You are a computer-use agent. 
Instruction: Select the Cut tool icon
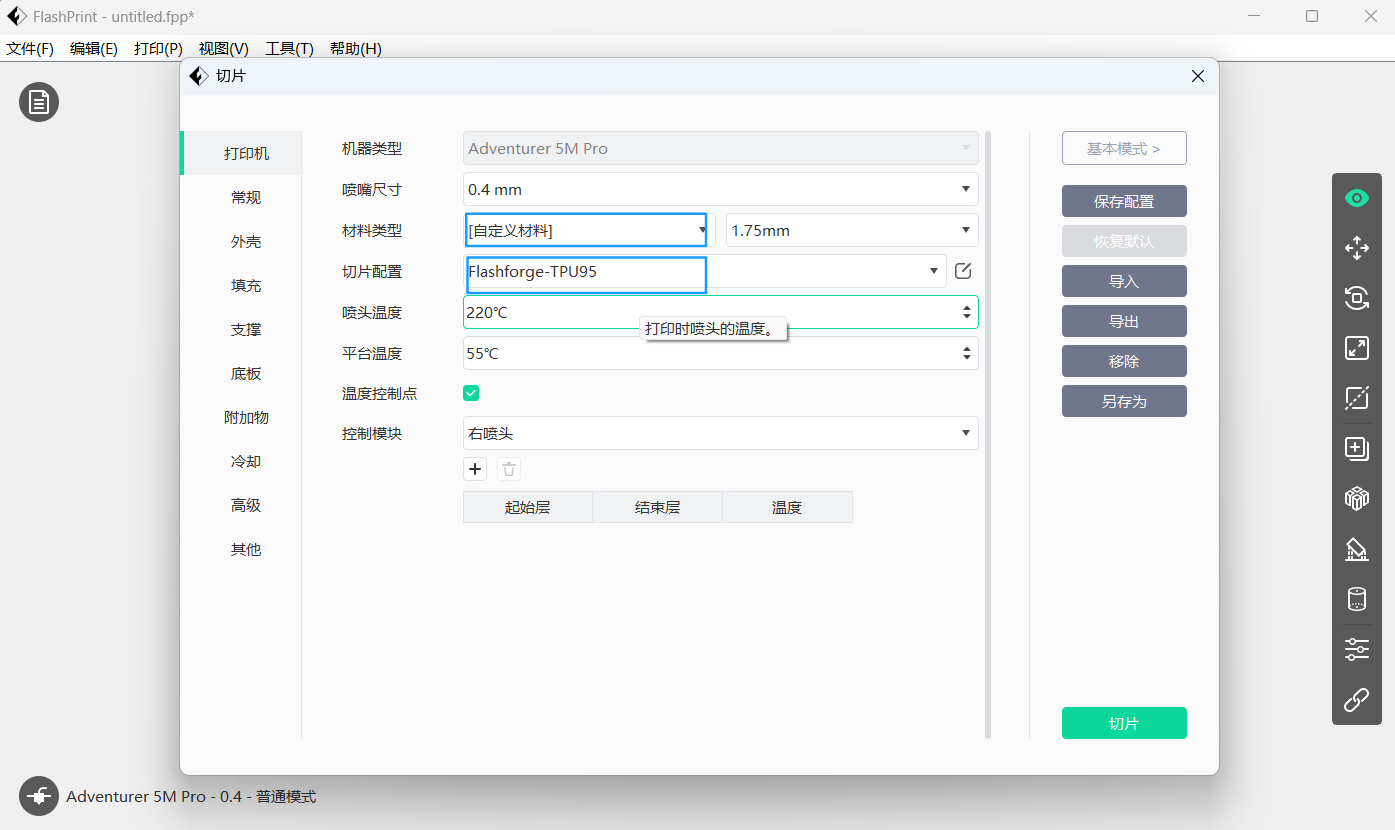point(1356,398)
